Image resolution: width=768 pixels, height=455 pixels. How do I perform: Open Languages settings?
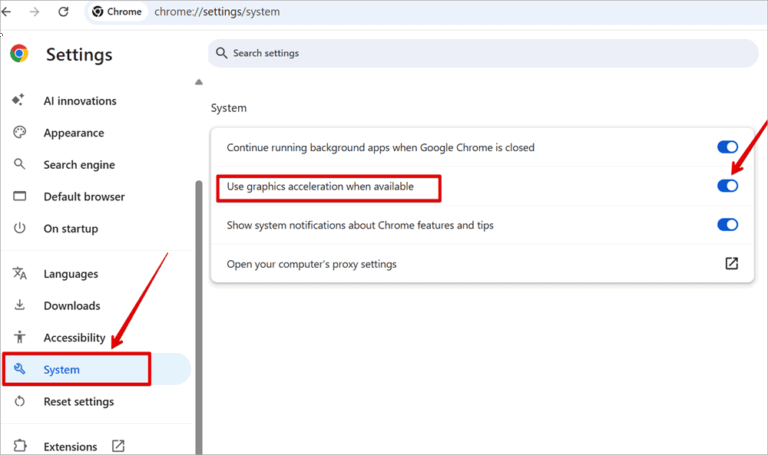tap(71, 274)
